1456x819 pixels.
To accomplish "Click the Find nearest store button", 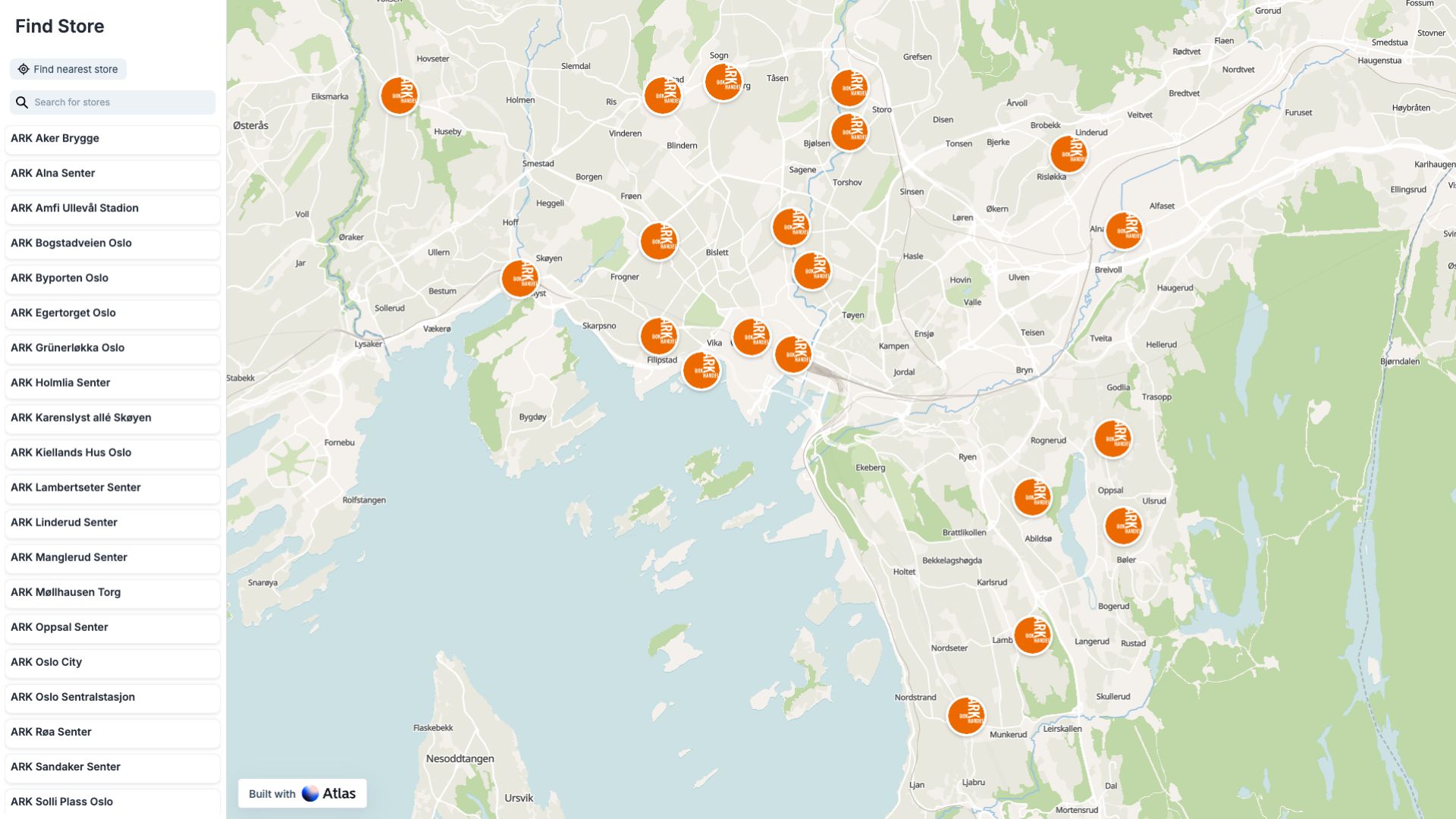I will click(68, 69).
